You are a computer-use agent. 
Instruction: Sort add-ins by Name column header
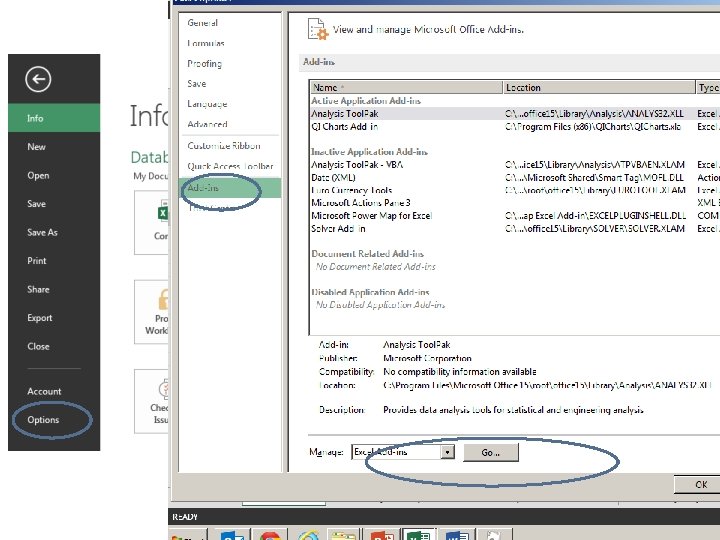406,87
